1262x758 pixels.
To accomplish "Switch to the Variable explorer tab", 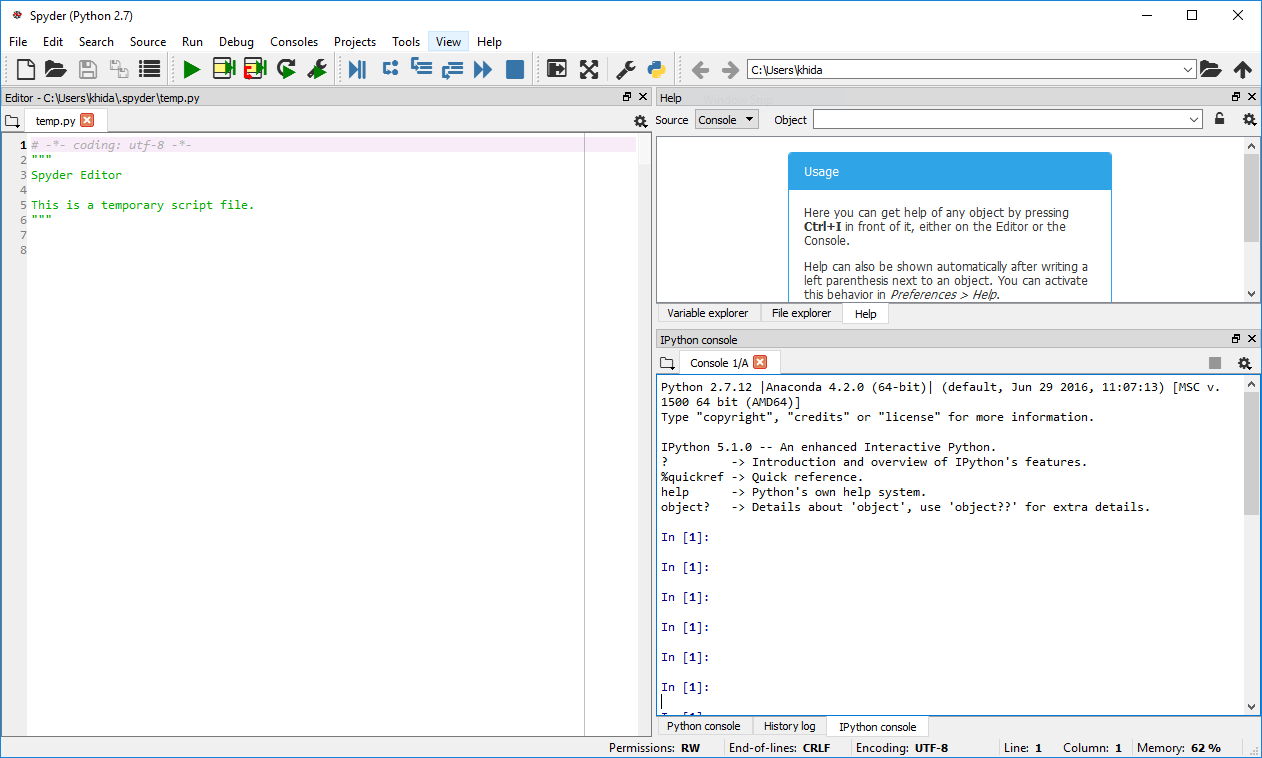I will [x=708, y=313].
